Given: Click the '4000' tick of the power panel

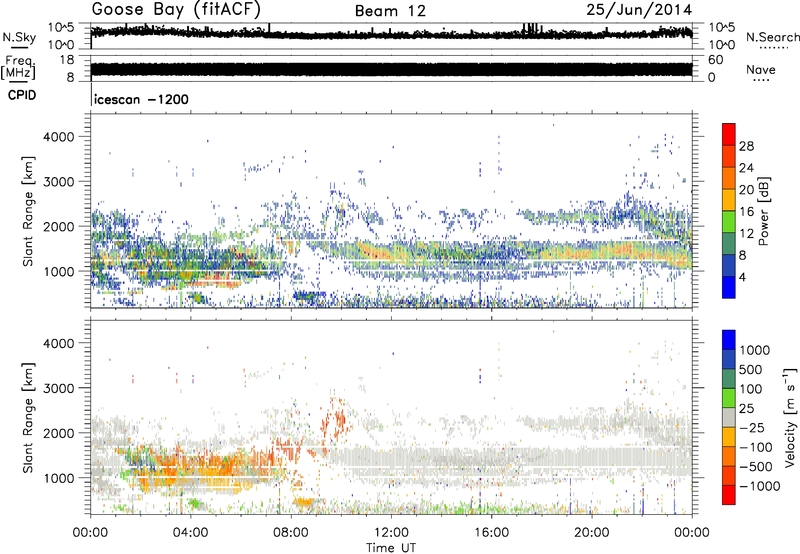Looking at the screenshot, I should point(59,137).
